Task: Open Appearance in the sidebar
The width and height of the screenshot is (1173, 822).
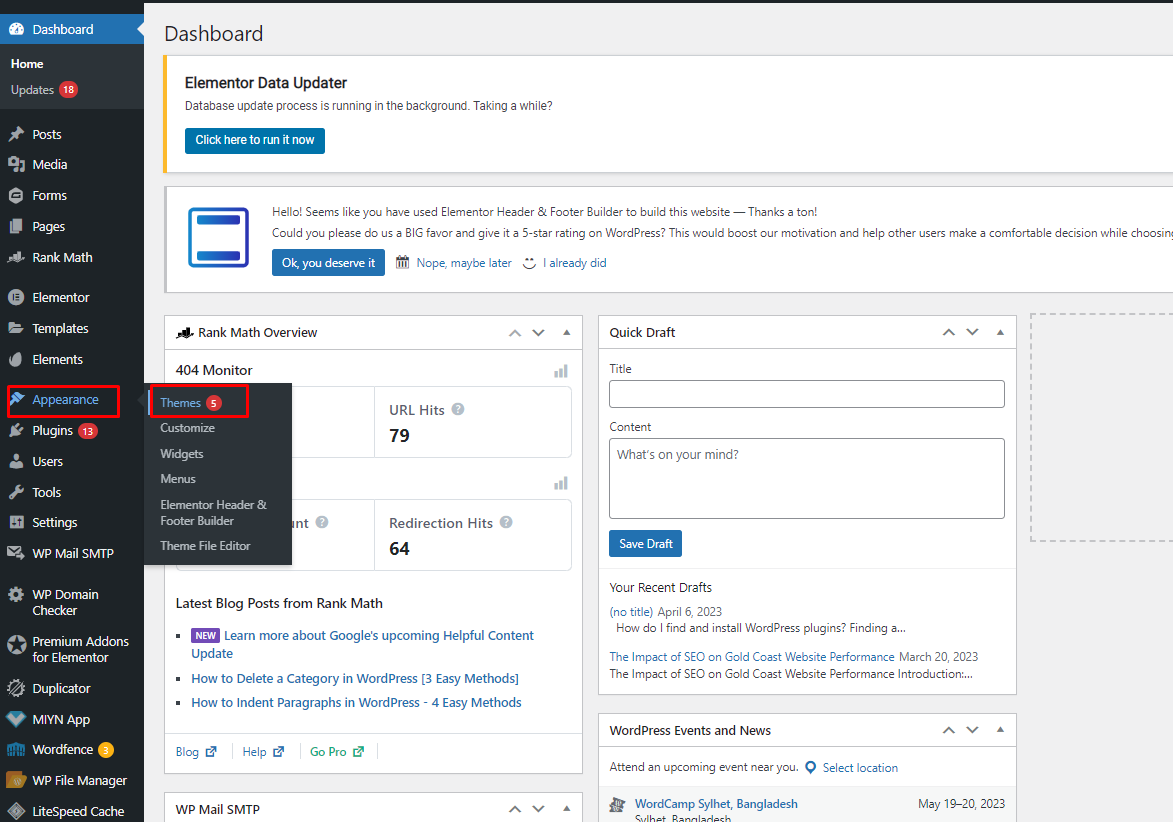Action: (x=65, y=399)
